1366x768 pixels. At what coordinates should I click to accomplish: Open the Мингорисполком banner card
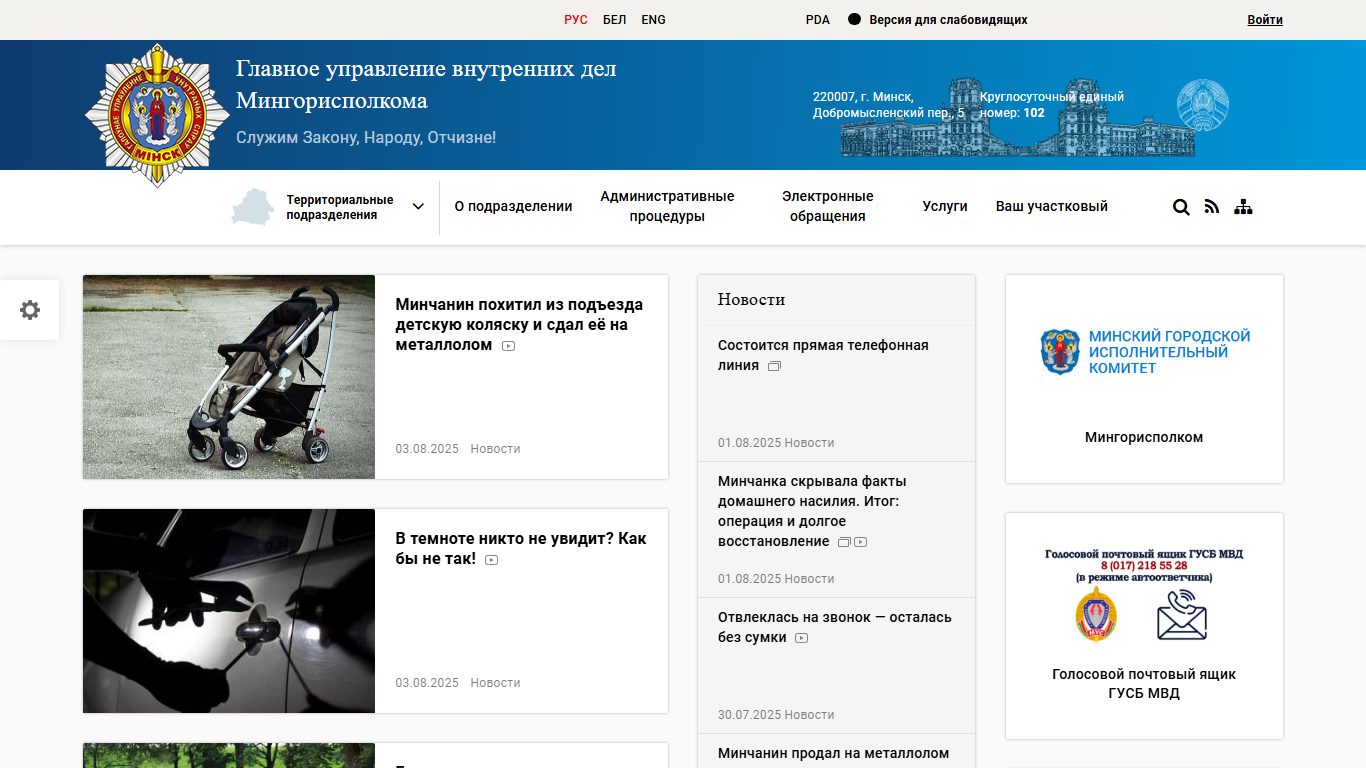[1144, 379]
